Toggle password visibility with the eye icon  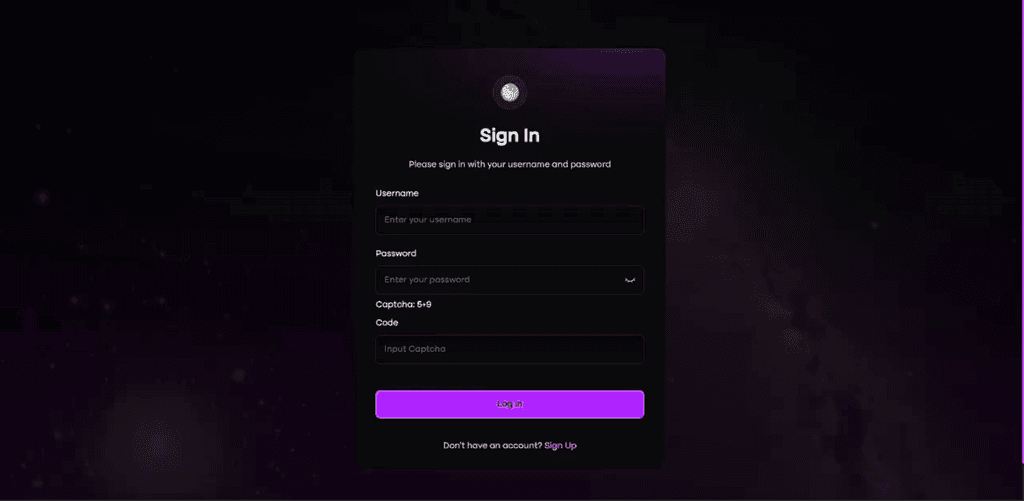630,280
